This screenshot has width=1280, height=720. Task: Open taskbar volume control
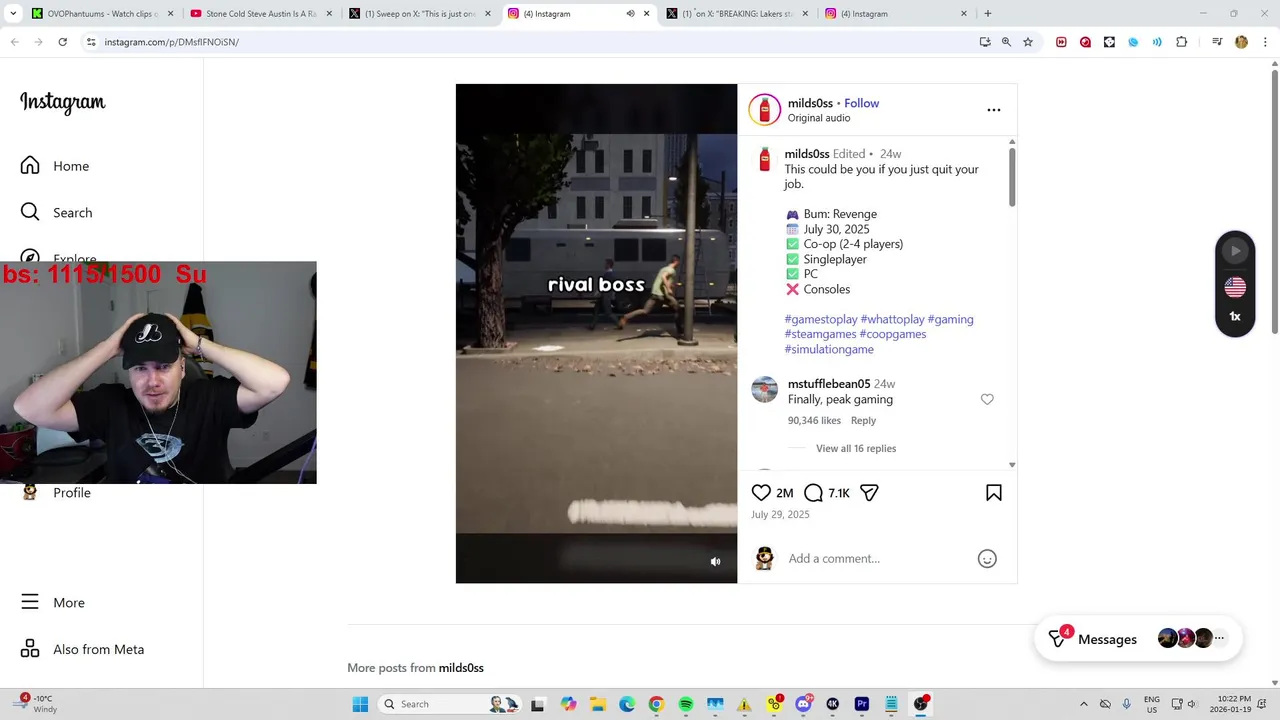pyautogui.click(x=1192, y=704)
